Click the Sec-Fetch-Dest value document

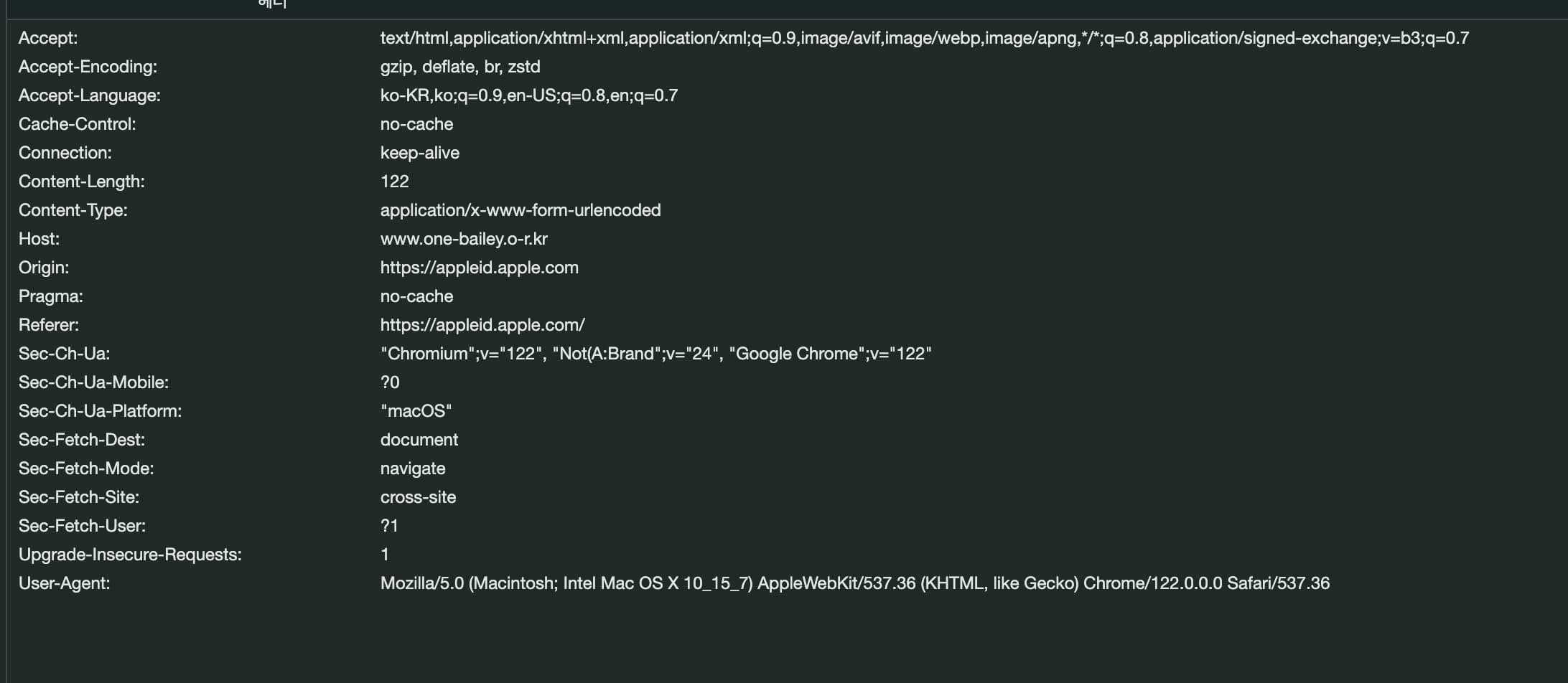[x=419, y=440]
